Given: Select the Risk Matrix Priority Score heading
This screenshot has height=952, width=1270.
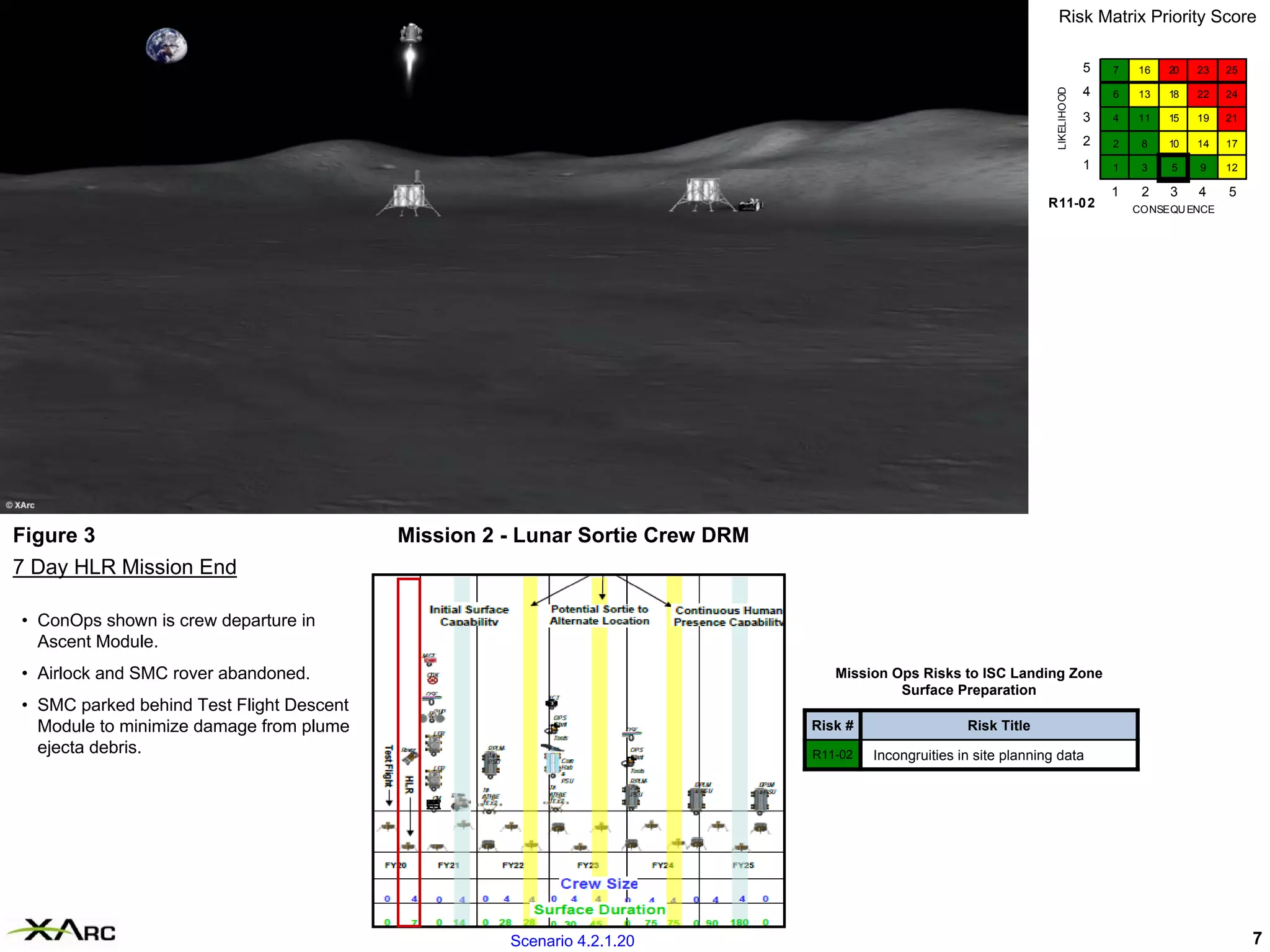Looking at the screenshot, I should click(1157, 17).
